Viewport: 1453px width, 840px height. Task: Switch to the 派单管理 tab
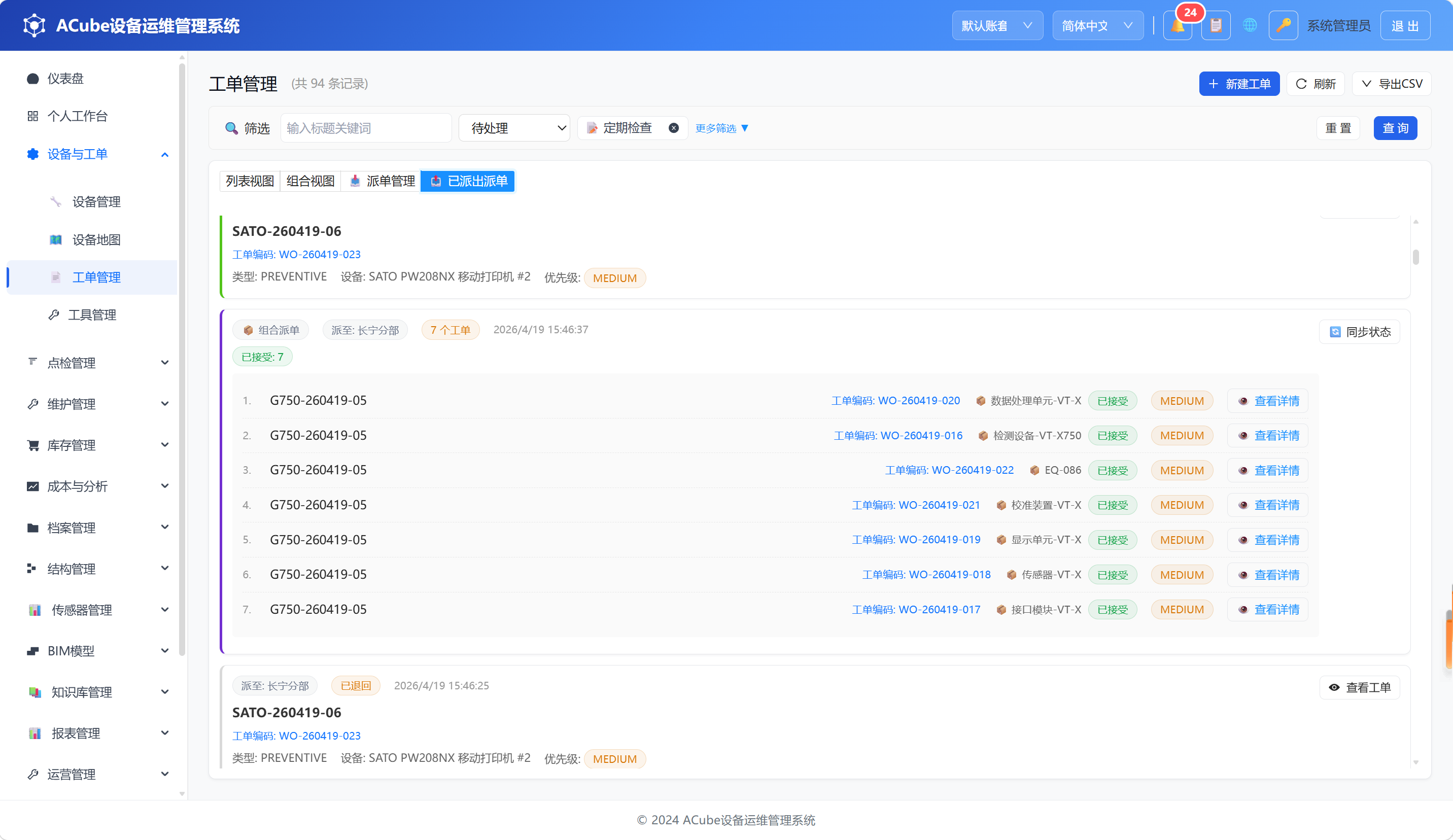[381, 181]
